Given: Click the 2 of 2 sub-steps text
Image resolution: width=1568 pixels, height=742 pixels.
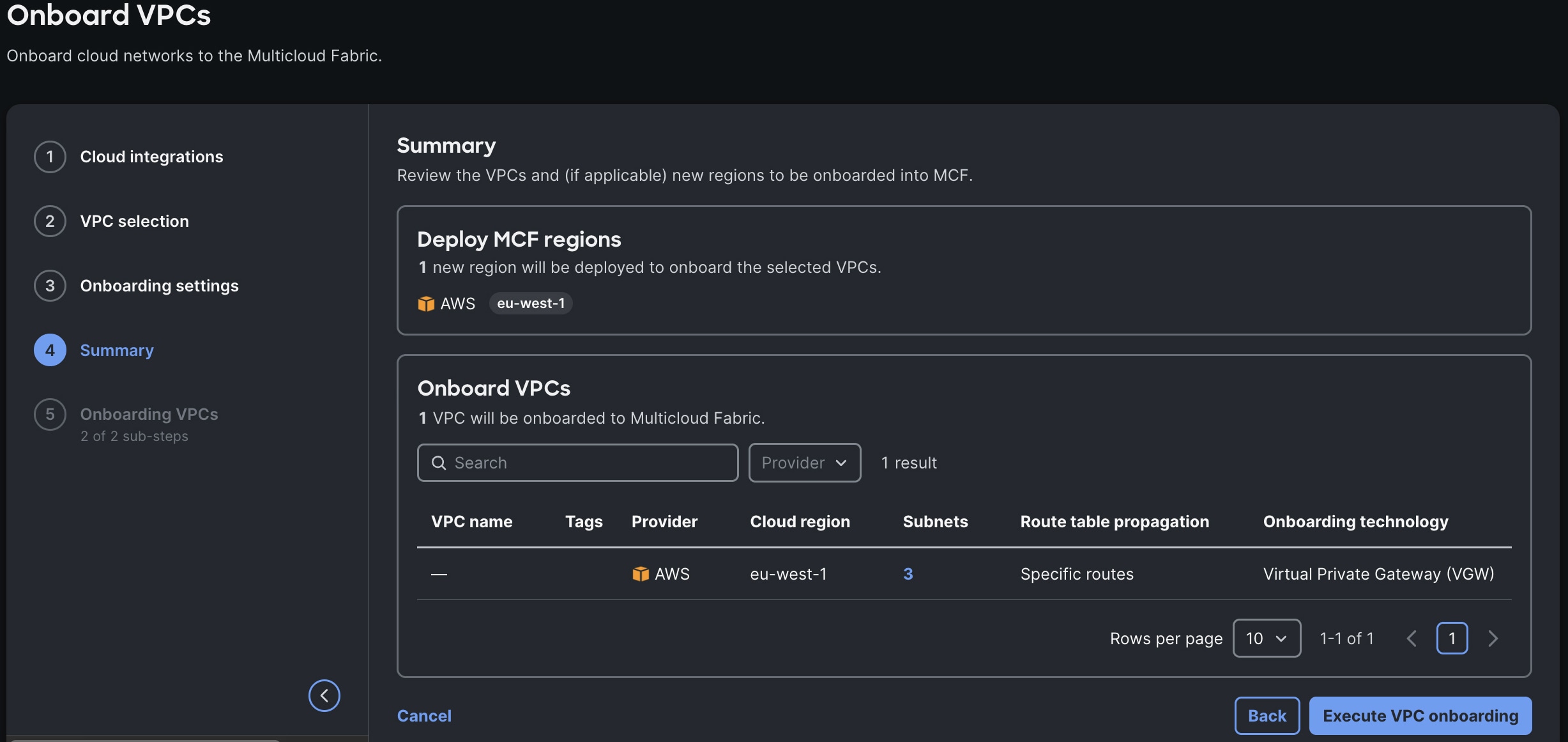Looking at the screenshot, I should pyautogui.click(x=135, y=436).
